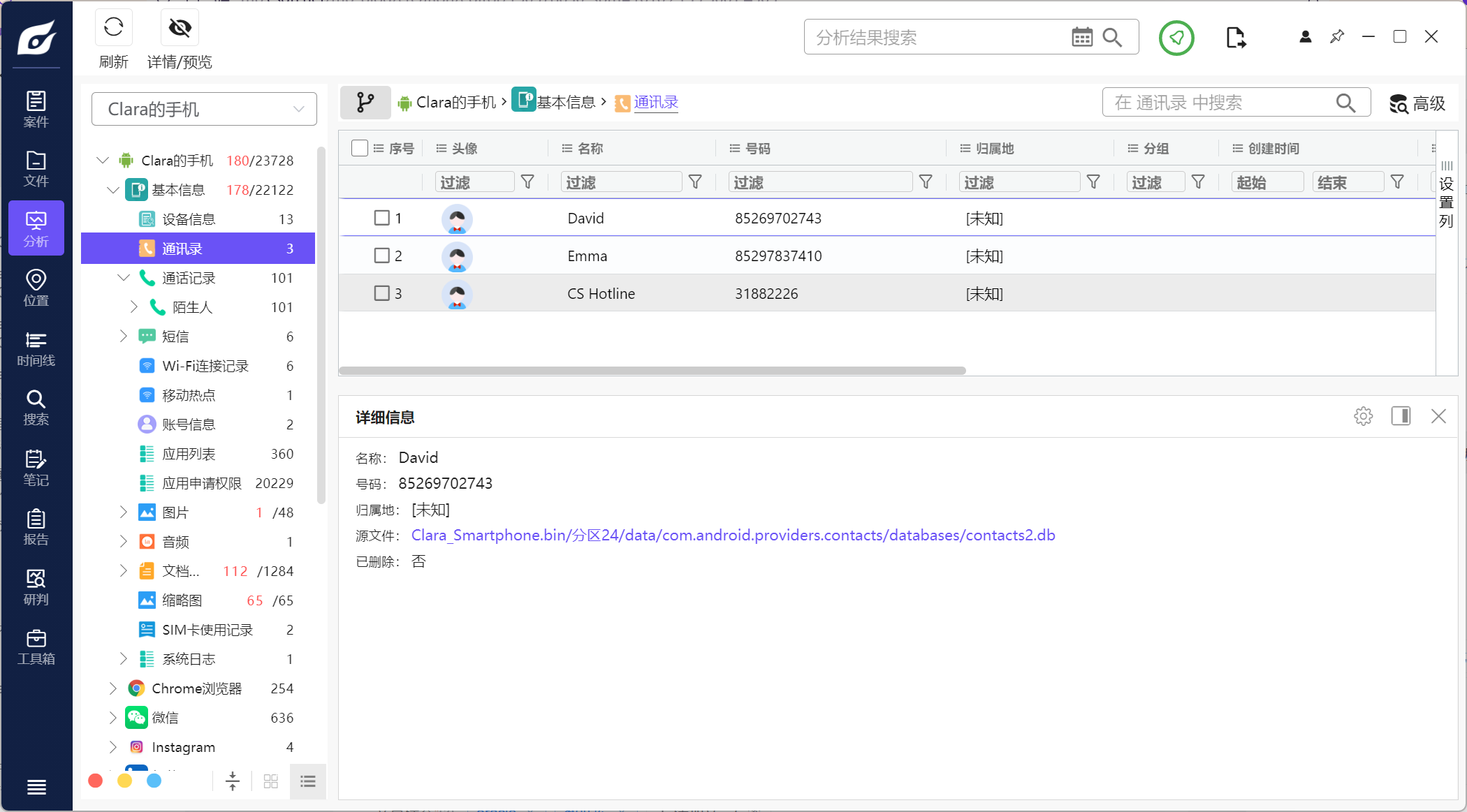The height and width of the screenshot is (812, 1467).
Task: Select 设备信息 in the tree
Action: pos(189,219)
